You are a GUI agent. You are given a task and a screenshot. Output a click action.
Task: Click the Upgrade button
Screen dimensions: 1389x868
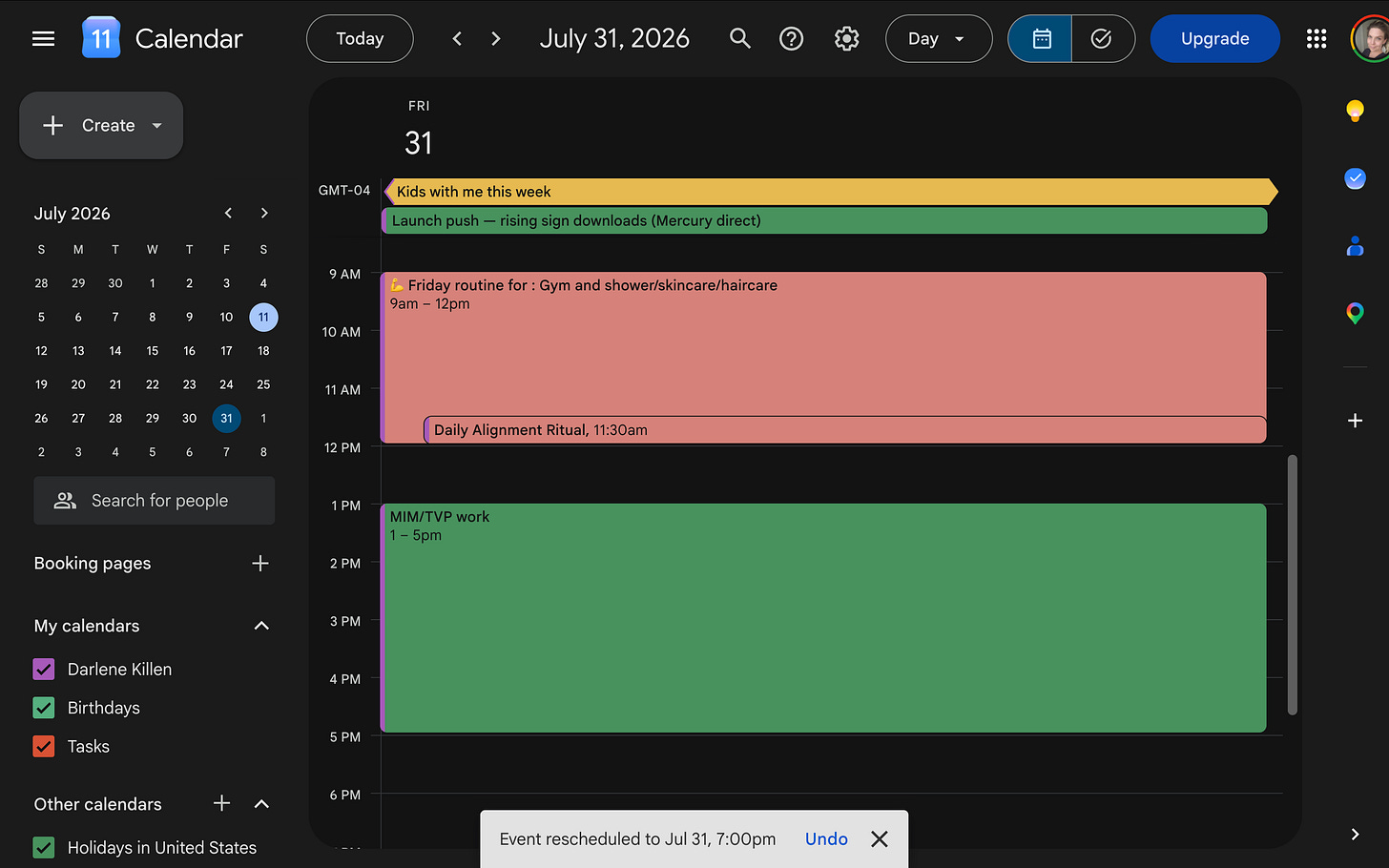coord(1214,39)
